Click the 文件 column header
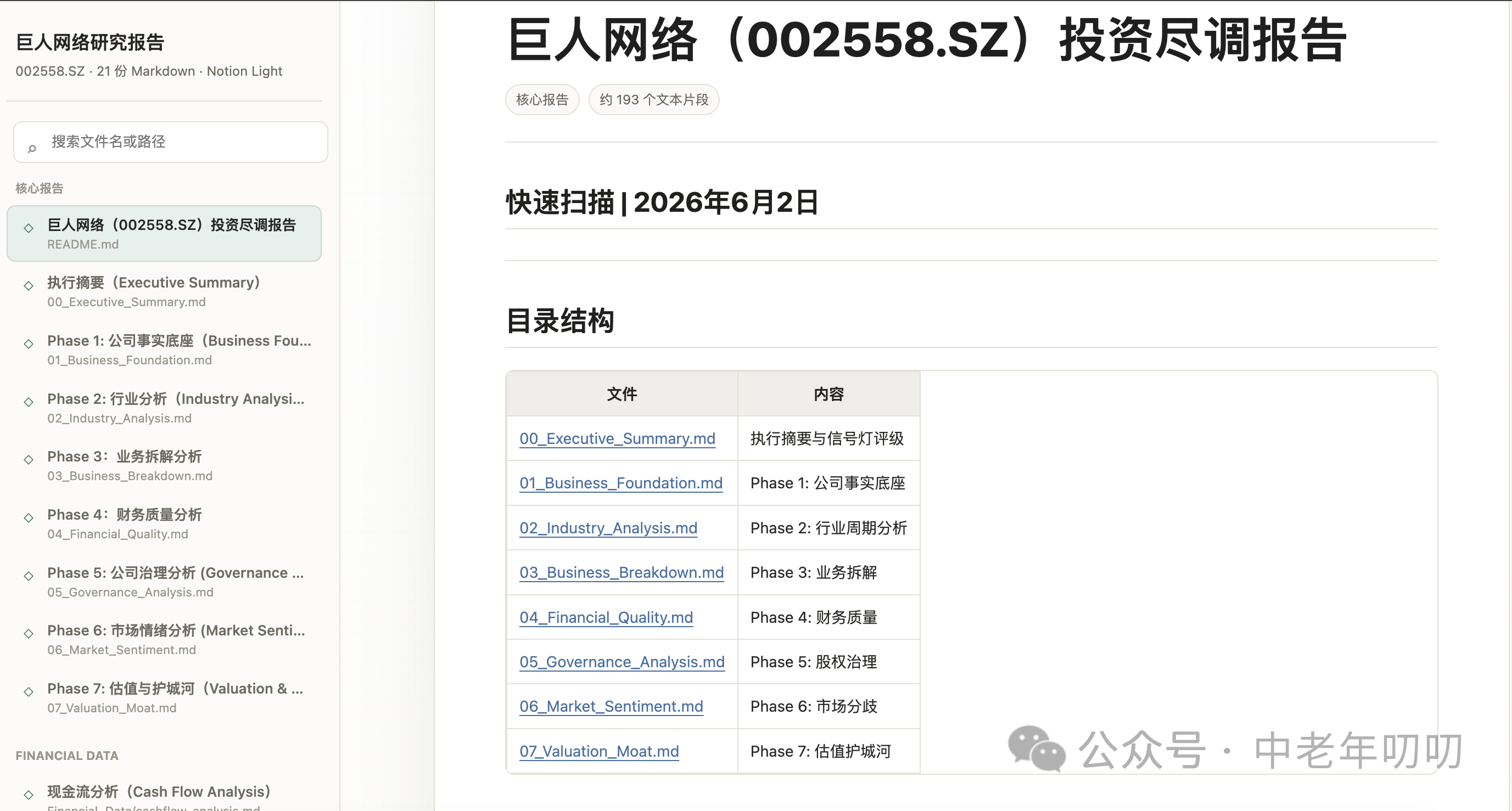 621,394
